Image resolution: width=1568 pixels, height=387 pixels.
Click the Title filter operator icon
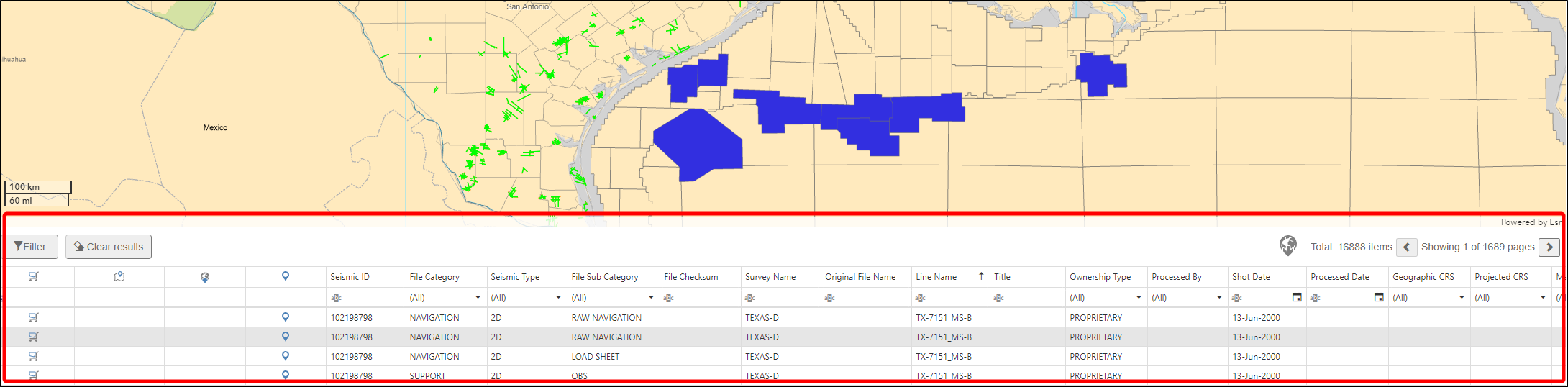tap(998, 298)
